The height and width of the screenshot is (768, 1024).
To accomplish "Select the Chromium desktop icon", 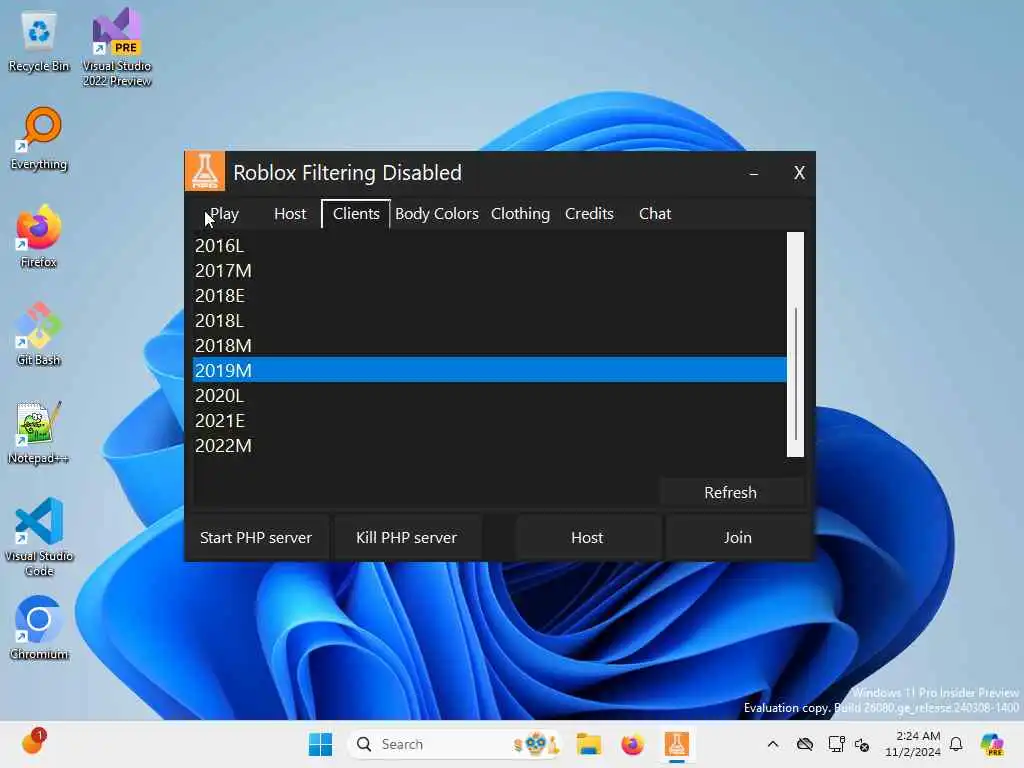I will [x=39, y=628].
